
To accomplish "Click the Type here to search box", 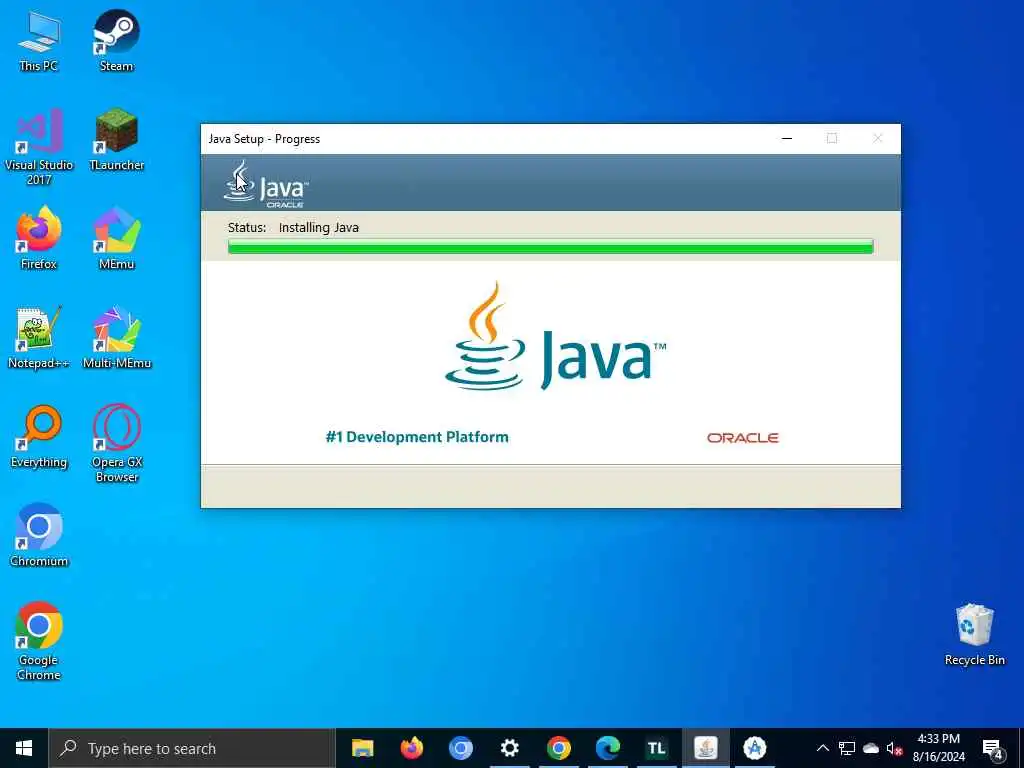I will pos(192,748).
